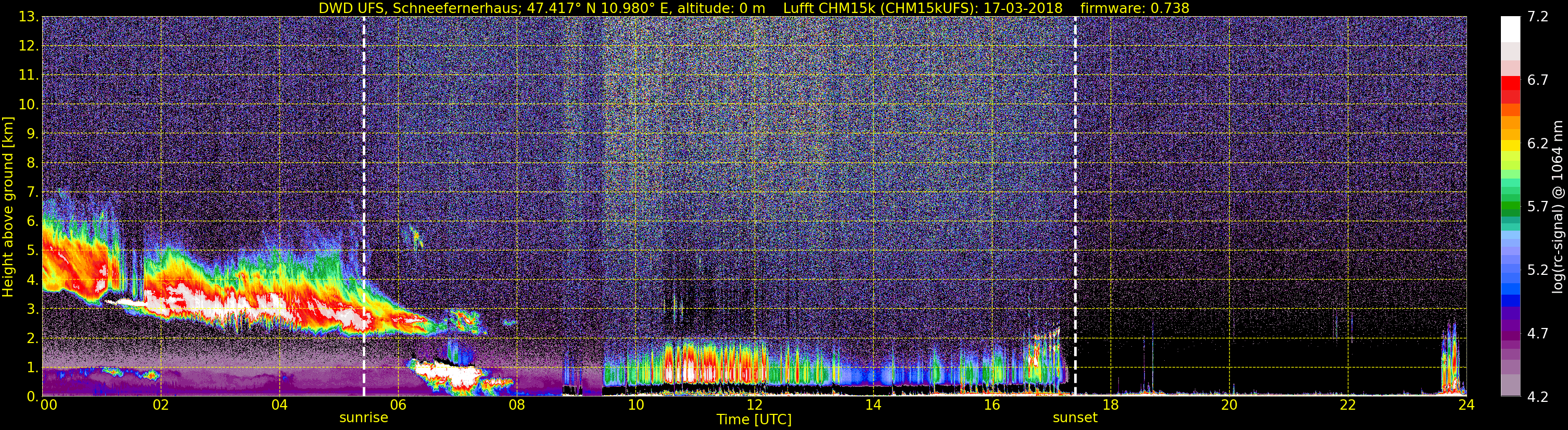Viewport: 1568px width, 430px height.
Task: Click the x-axis tick label '16'
Action: (991, 405)
